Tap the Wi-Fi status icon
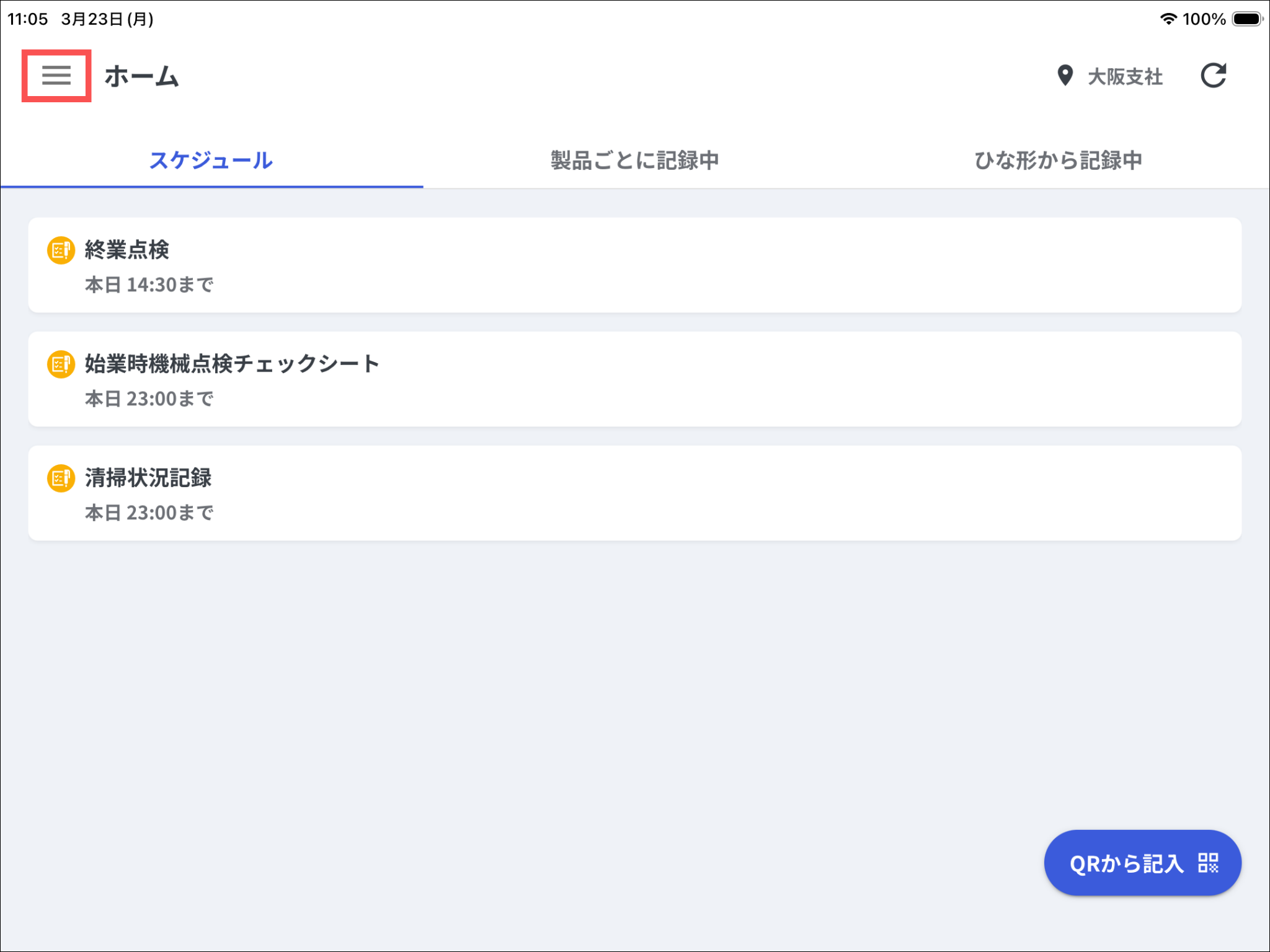 pyautogui.click(x=1168, y=19)
